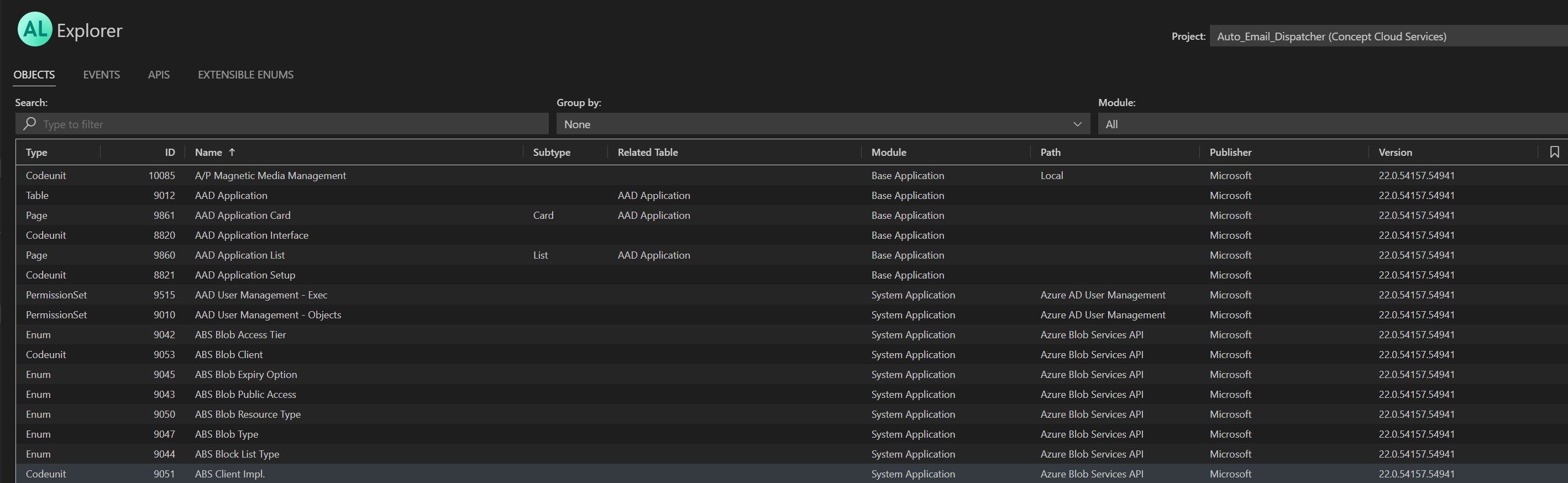Click ID 9010 cell
The height and width of the screenshot is (483, 1568).
164,315
